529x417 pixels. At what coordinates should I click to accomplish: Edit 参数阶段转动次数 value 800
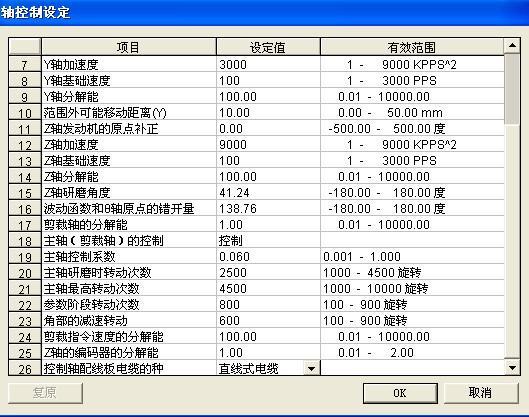tap(268, 305)
